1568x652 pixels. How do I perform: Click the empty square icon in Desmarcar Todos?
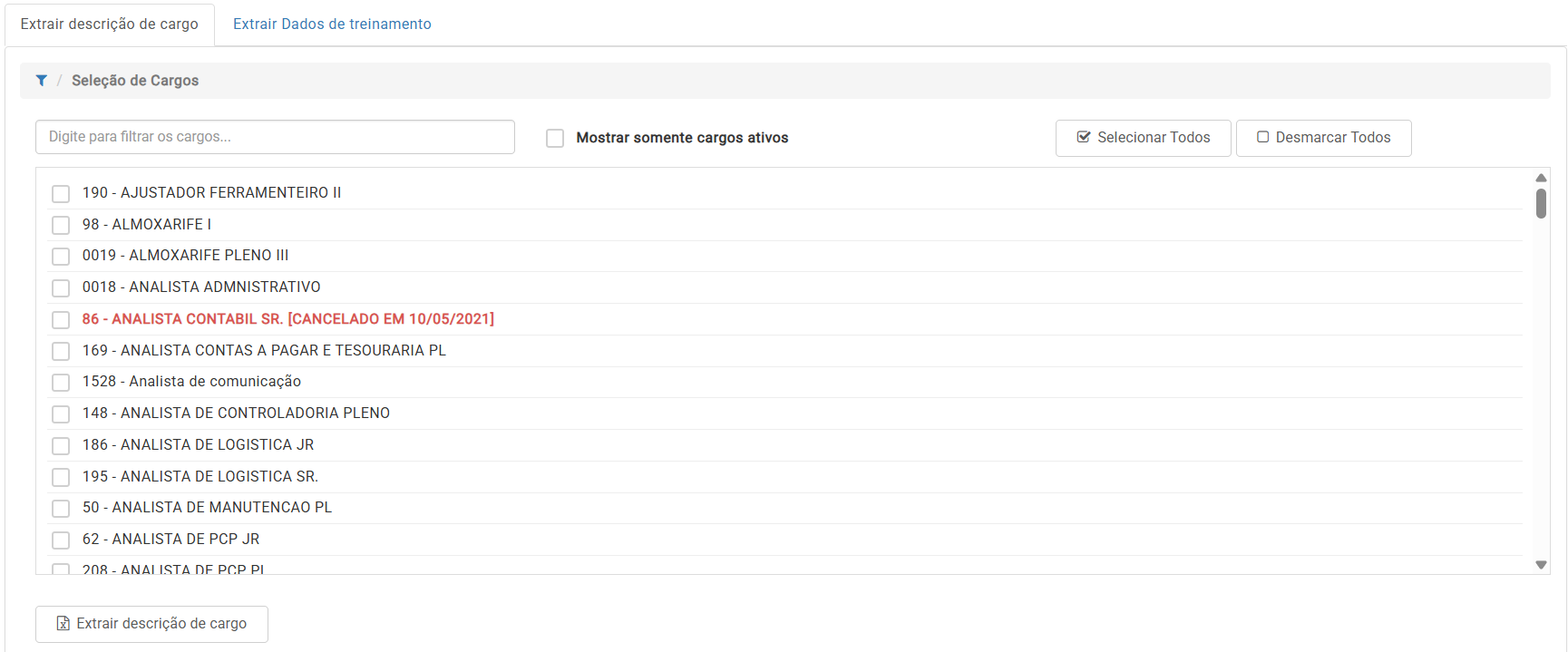(1262, 138)
